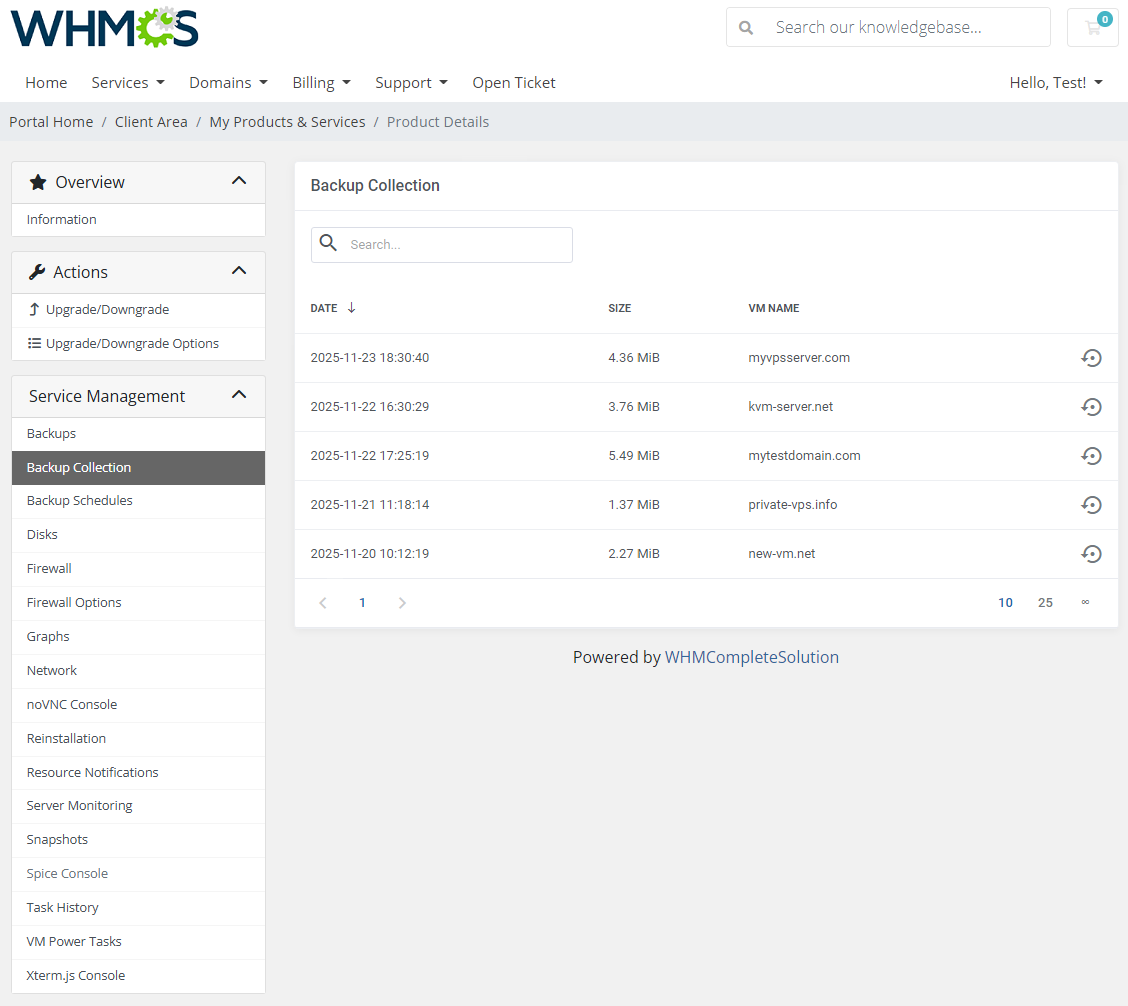
Task: Show all entries with infinity symbol
Action: tap(1086, 602)
